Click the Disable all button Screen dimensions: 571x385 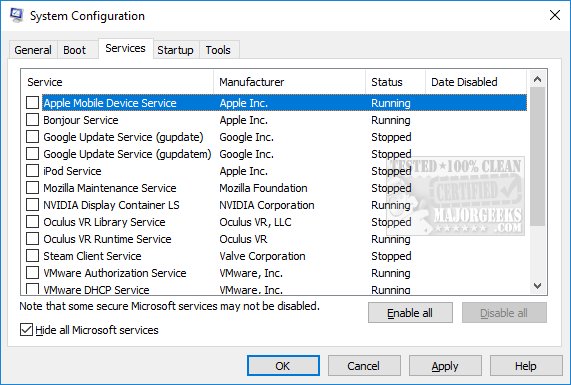pyautogui.click(x=504, y=313)
